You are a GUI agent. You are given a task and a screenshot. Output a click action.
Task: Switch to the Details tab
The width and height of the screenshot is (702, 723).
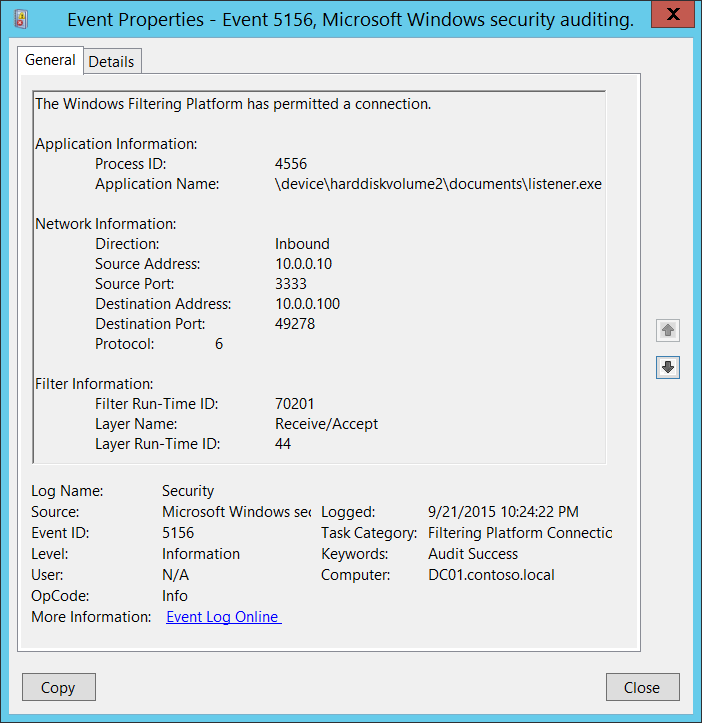[x=111, y=62]
